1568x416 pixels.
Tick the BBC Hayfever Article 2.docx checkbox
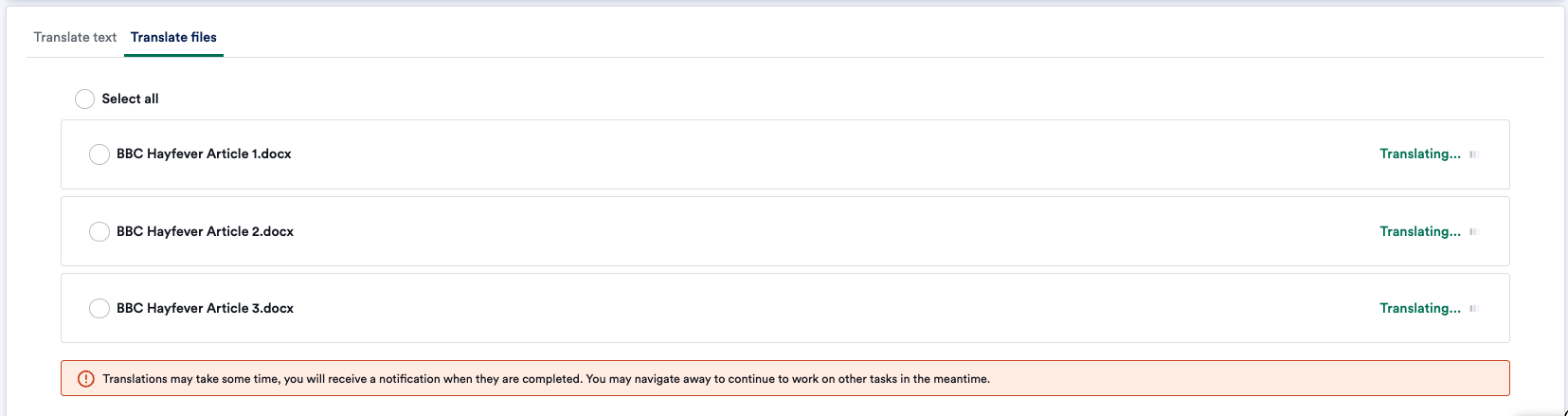point(99,232)
